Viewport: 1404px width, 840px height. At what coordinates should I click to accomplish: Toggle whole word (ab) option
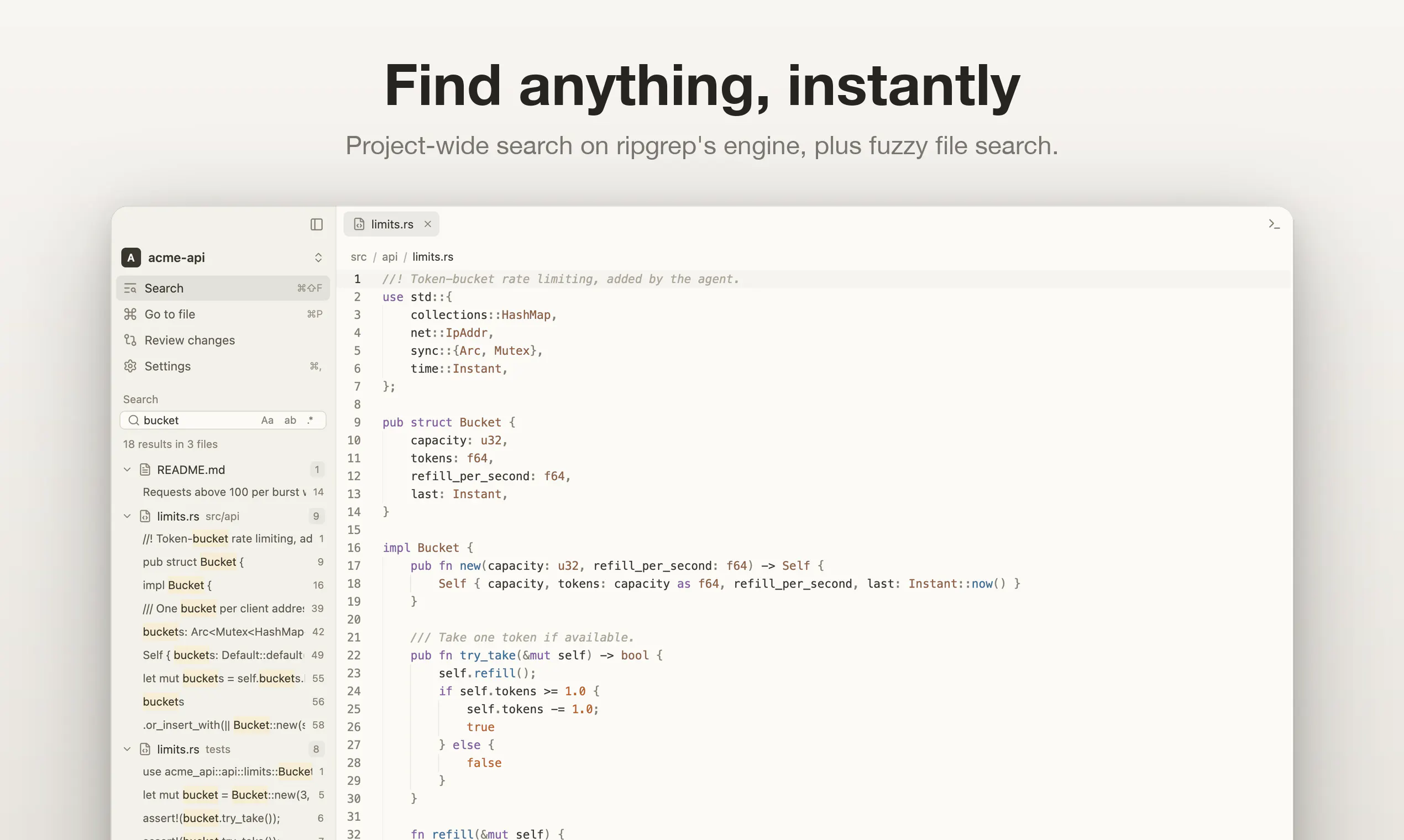pyautogui.click(x=290, y=420)
